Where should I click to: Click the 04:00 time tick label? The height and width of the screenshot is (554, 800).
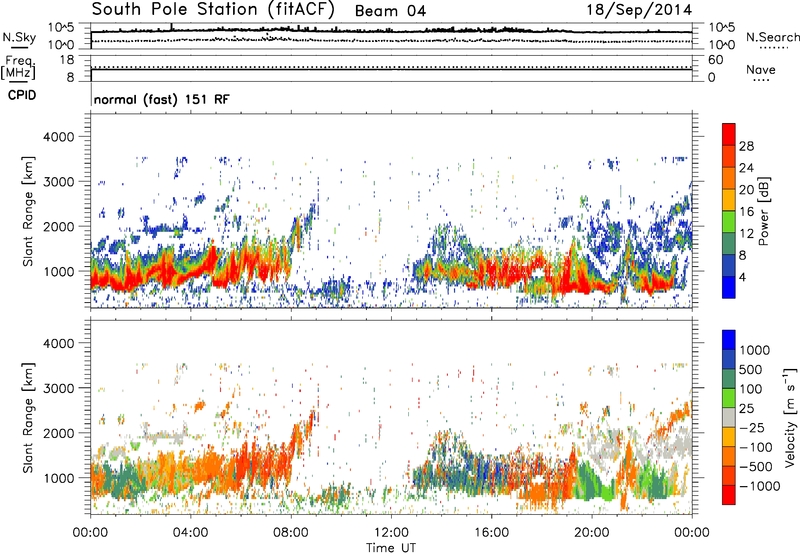[x=190, y=533]
